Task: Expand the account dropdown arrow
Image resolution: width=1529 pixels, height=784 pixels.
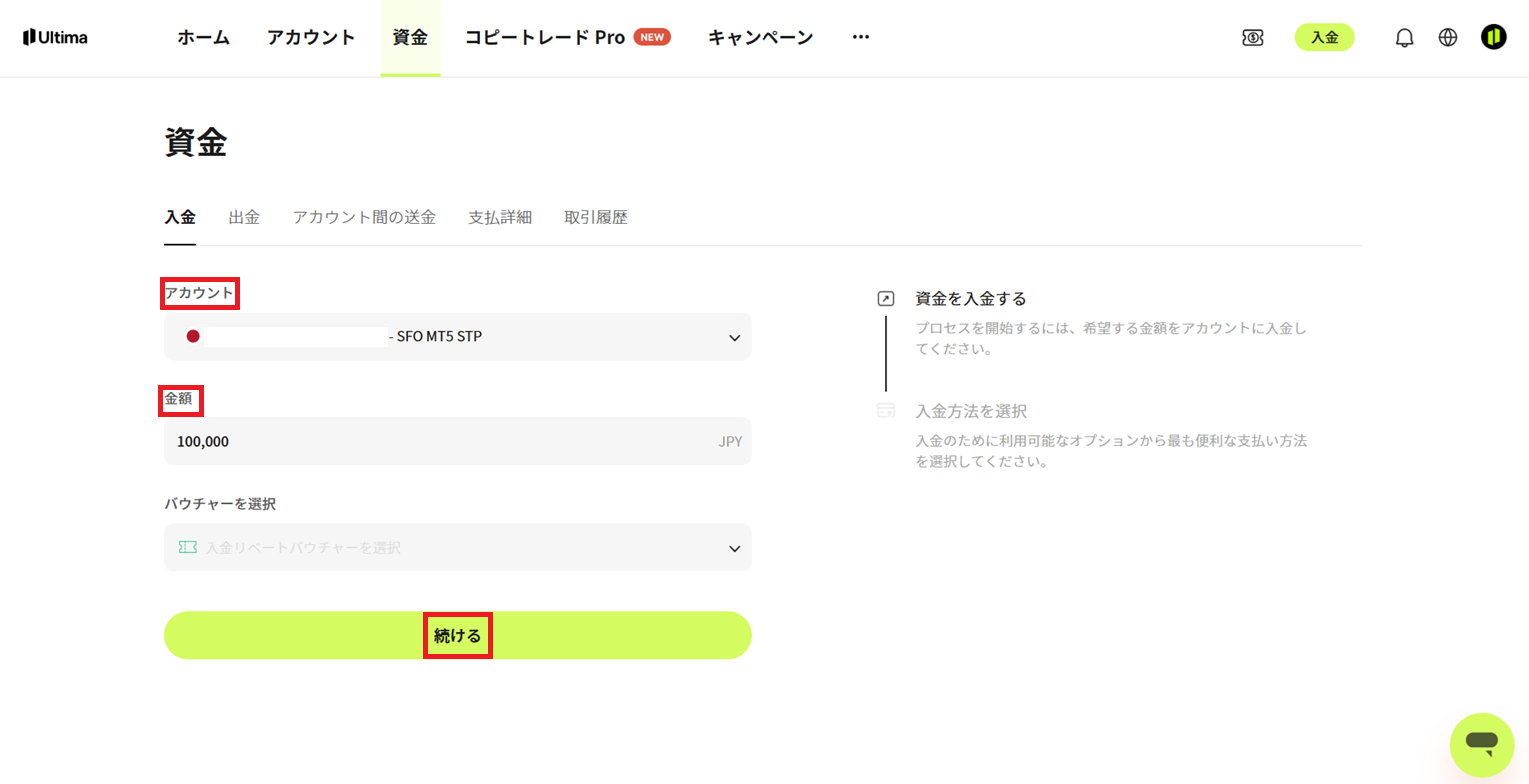Action: click(x=734, y=338)
